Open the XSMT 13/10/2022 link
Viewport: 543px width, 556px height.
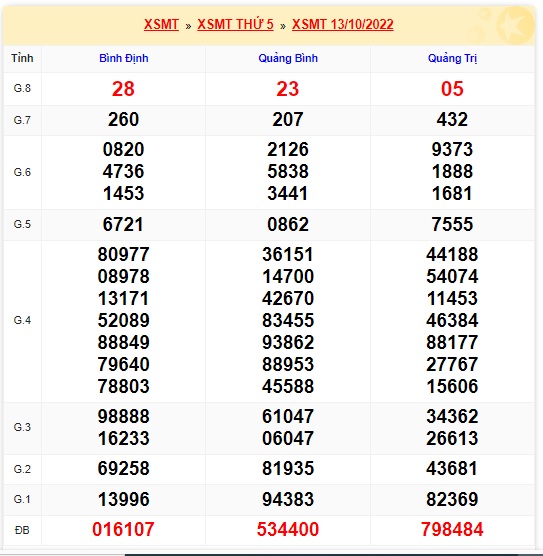[343, 24]
